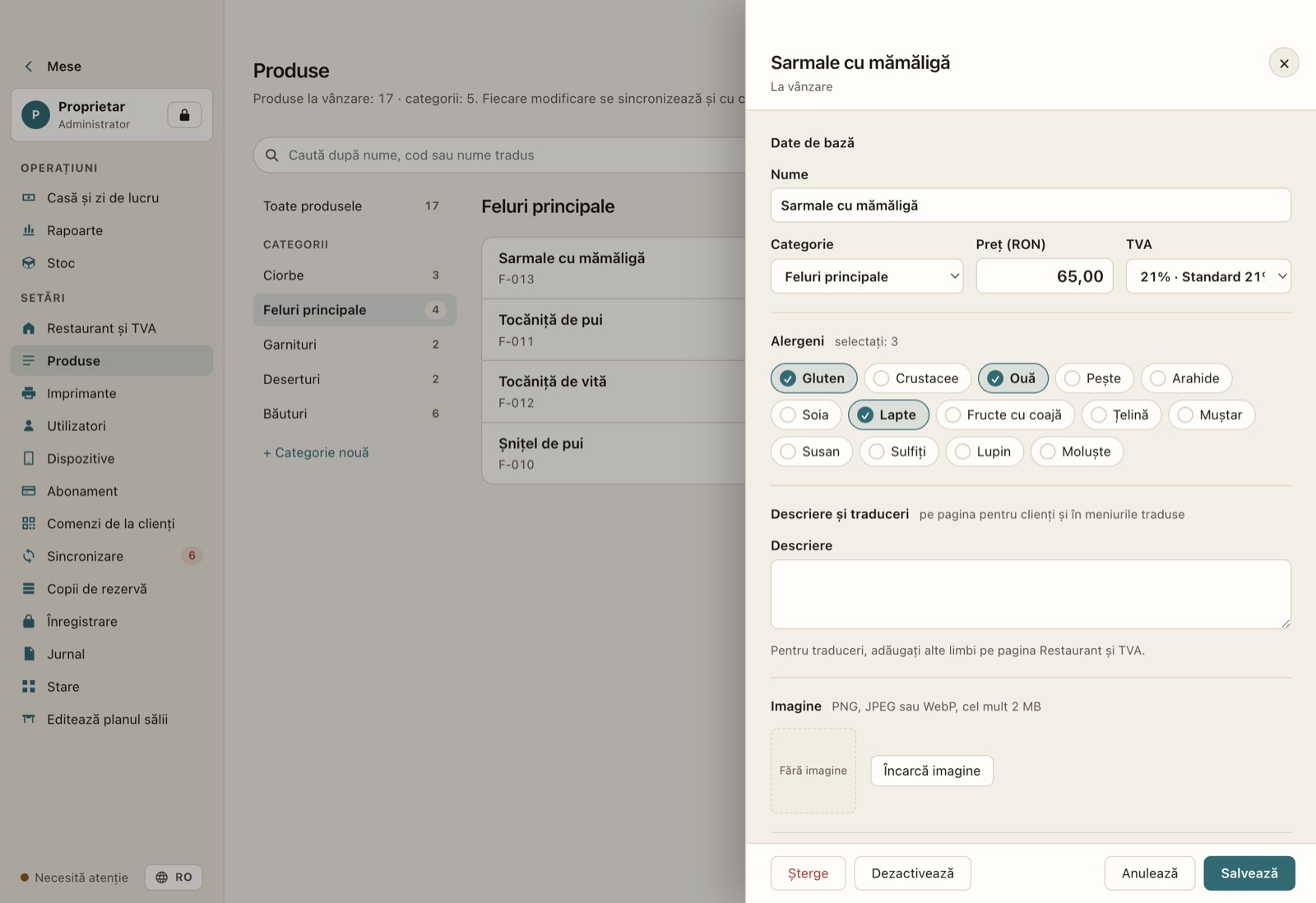Close the Sarmale cu mămăligă panel
This screenshot has height=903, width=1316.
pyautogui.click(x=1284, y=63)
